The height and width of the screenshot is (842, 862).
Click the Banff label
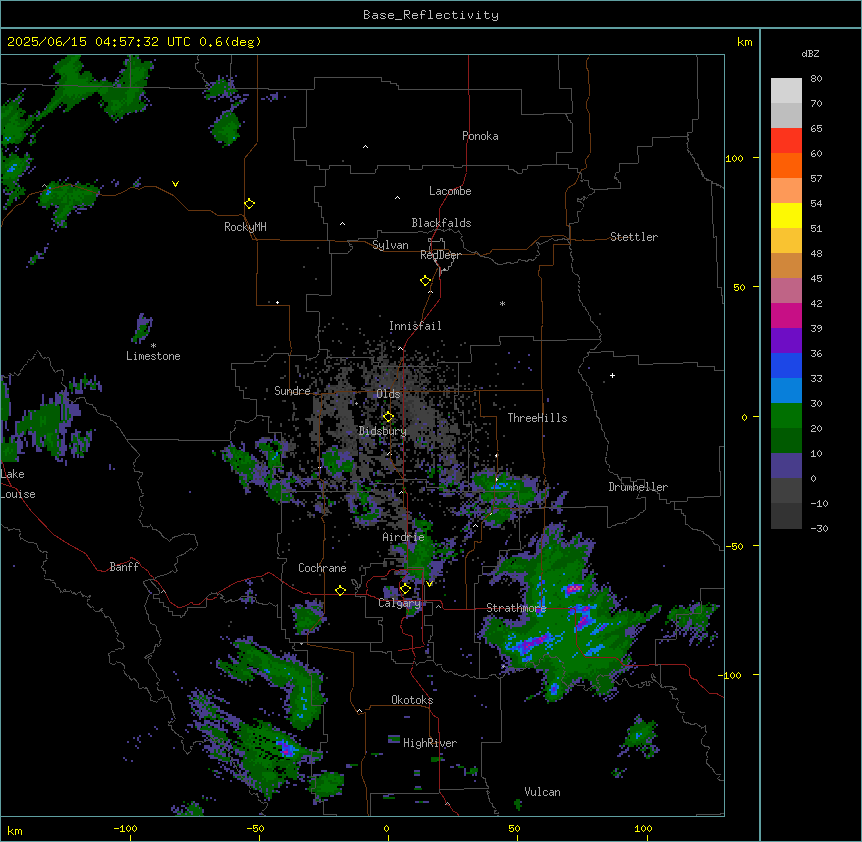coord(124,567)
